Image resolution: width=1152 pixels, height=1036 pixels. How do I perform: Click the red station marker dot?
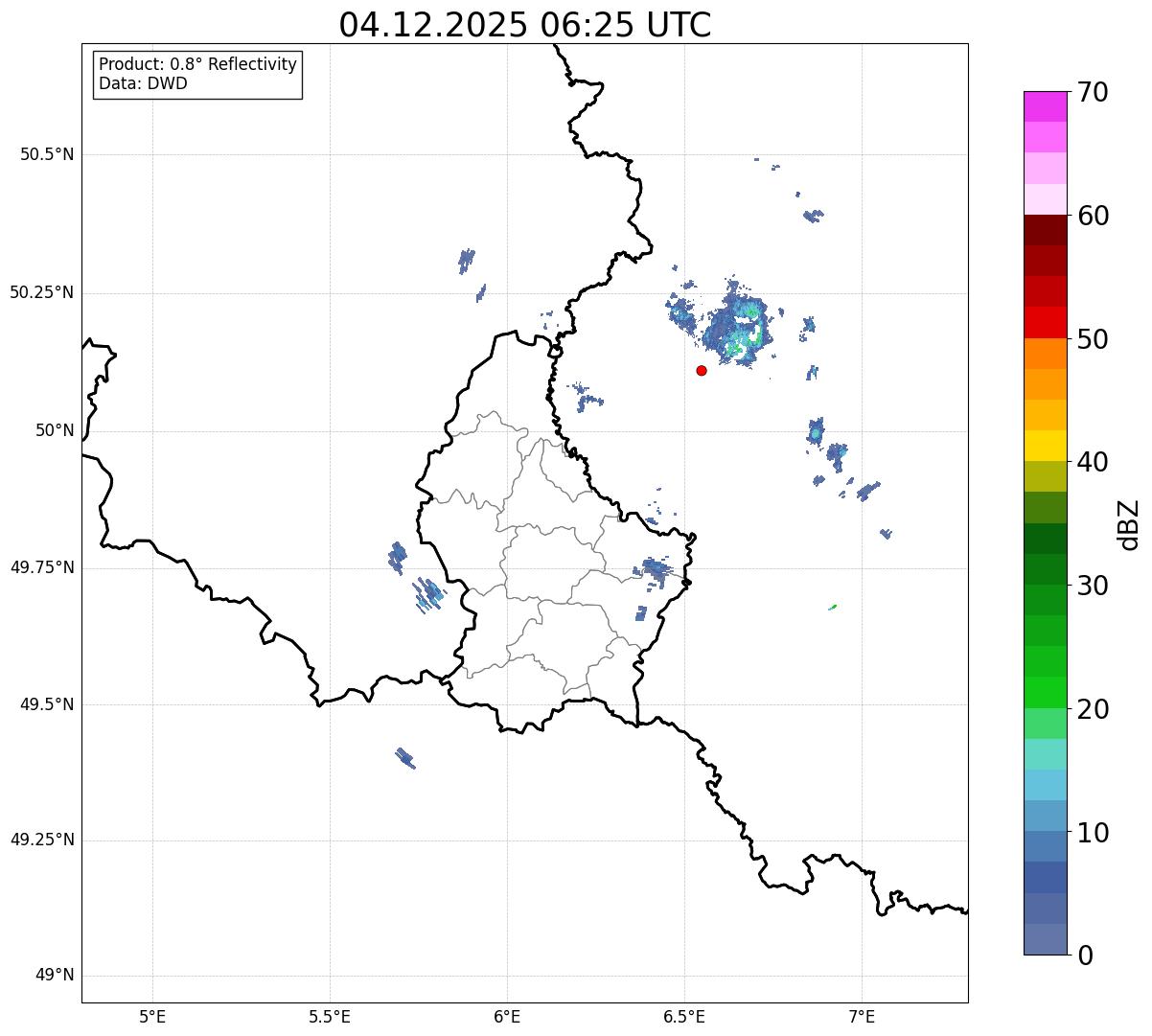(x=702, y=370)
